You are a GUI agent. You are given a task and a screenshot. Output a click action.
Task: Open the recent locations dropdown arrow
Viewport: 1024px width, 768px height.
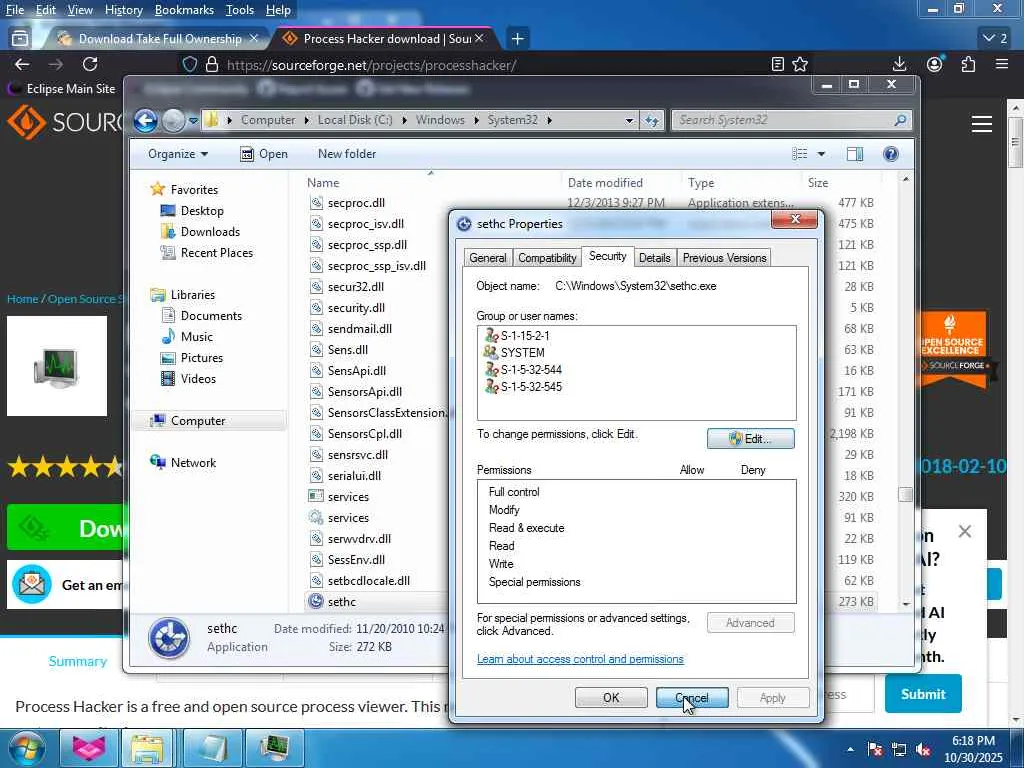click(x=193, y=120)
